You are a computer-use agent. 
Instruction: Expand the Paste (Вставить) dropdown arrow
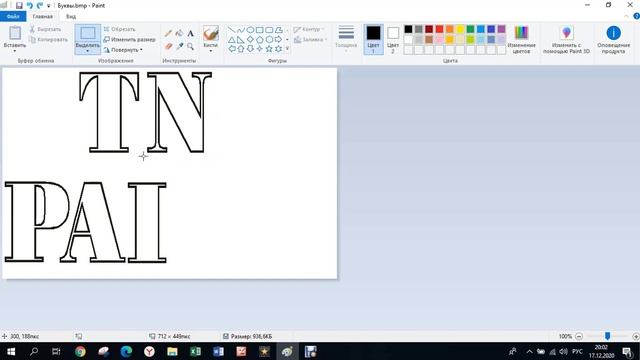tap(15, 51)
